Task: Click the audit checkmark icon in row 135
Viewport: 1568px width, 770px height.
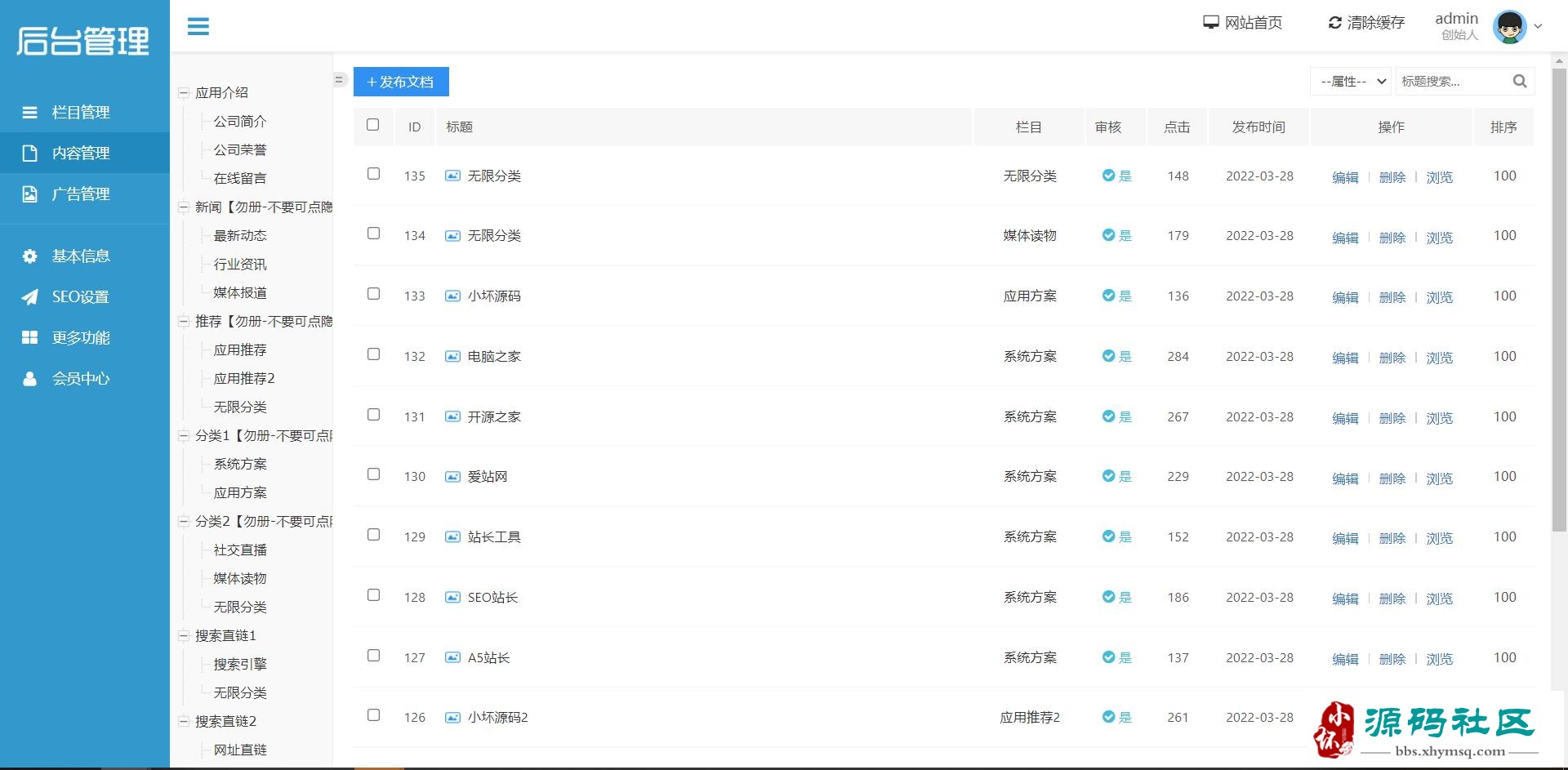Action: [x=1108, y=176]
